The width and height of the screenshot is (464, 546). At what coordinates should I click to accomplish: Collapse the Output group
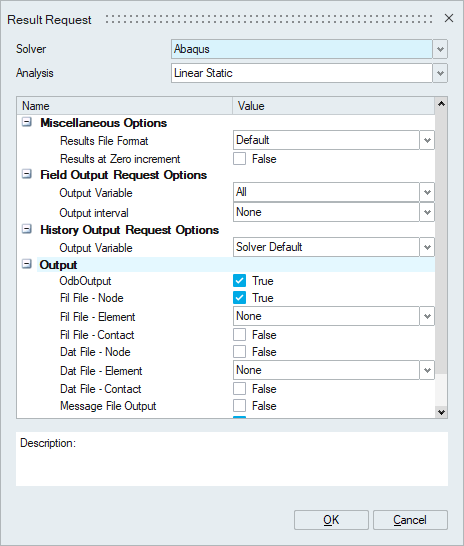(x=27, y=264)
